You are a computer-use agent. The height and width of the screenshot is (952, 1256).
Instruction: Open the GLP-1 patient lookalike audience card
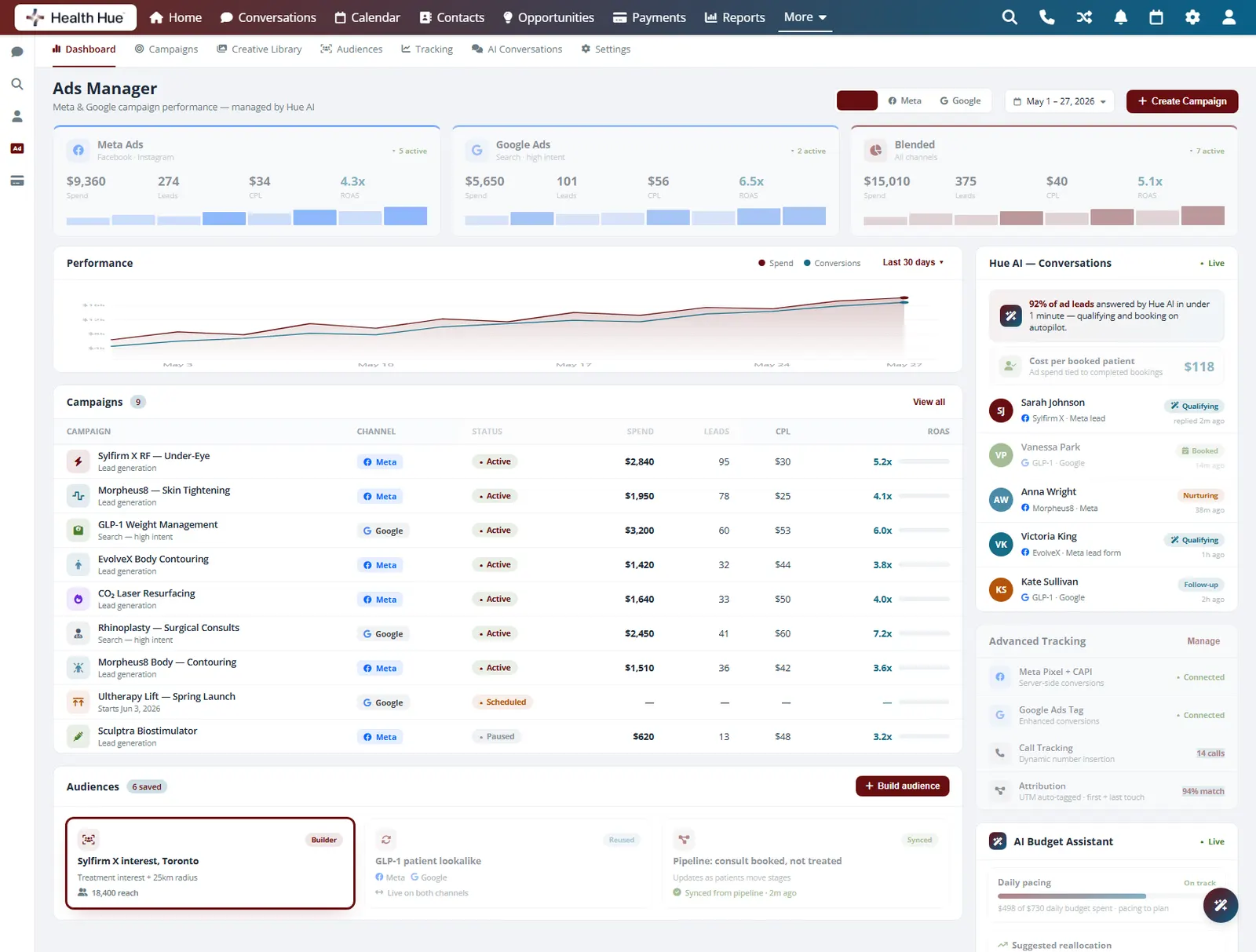pos(507,863)
